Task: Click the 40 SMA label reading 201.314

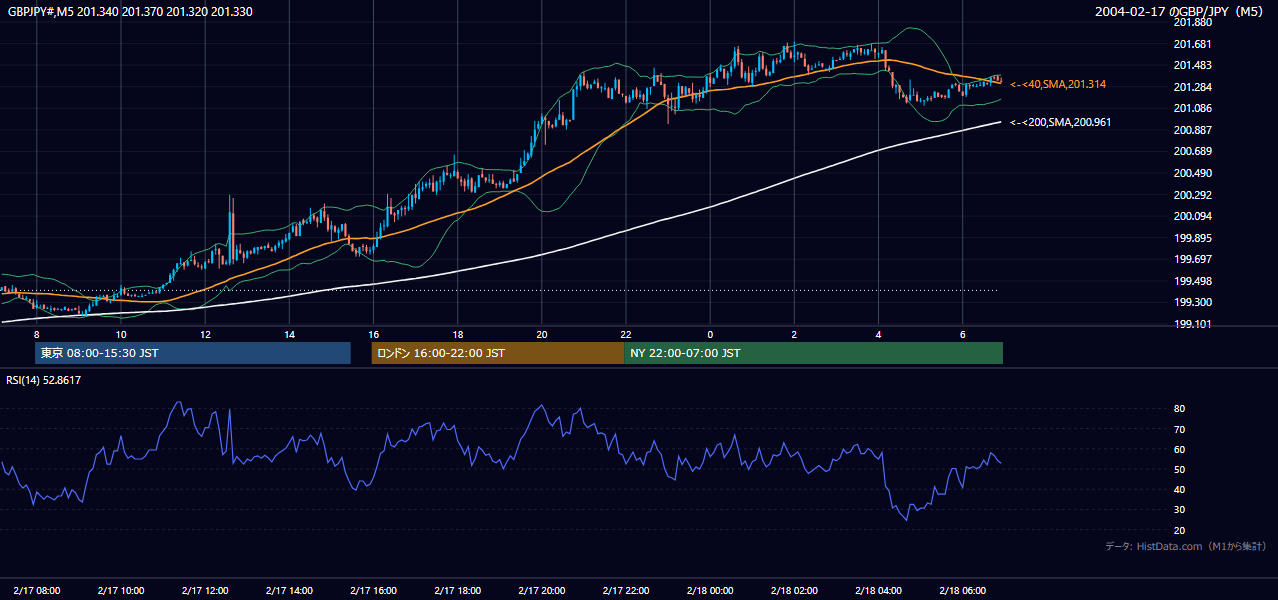Action: point(1058,85)
